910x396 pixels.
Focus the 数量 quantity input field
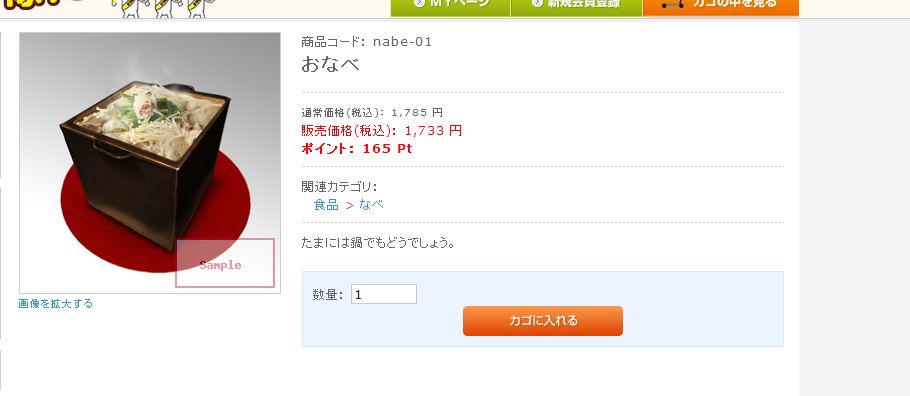pyautogui.click(x=384, y=294)
